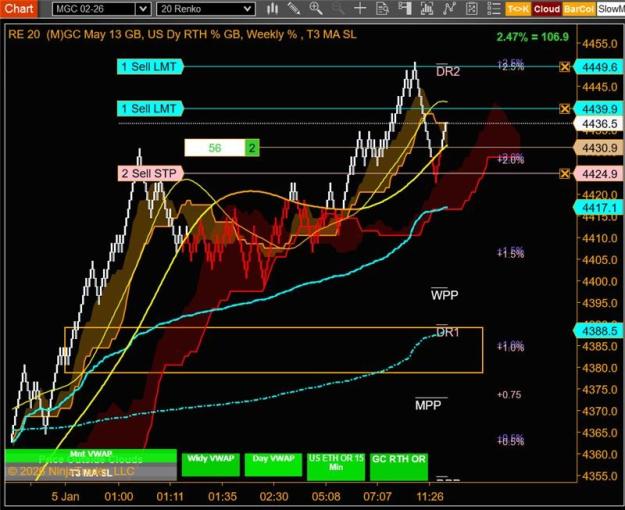Screen dimensions: 625x510
Task: Open the strategies icon
Action: [x=472, y=9]
